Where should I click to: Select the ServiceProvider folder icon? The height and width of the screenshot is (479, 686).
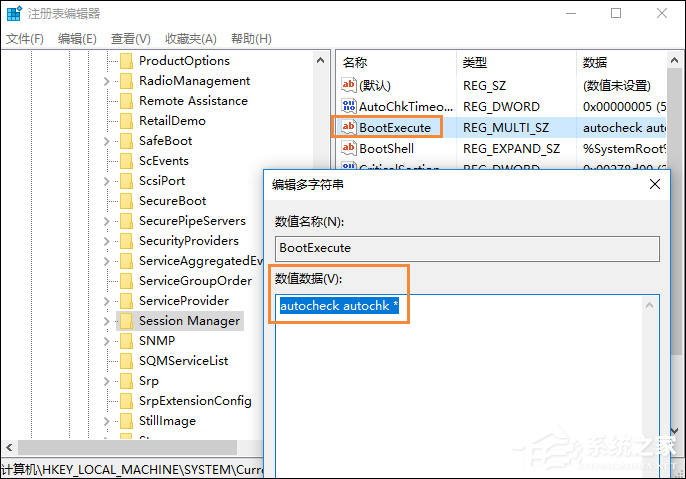tap(126, 301)
